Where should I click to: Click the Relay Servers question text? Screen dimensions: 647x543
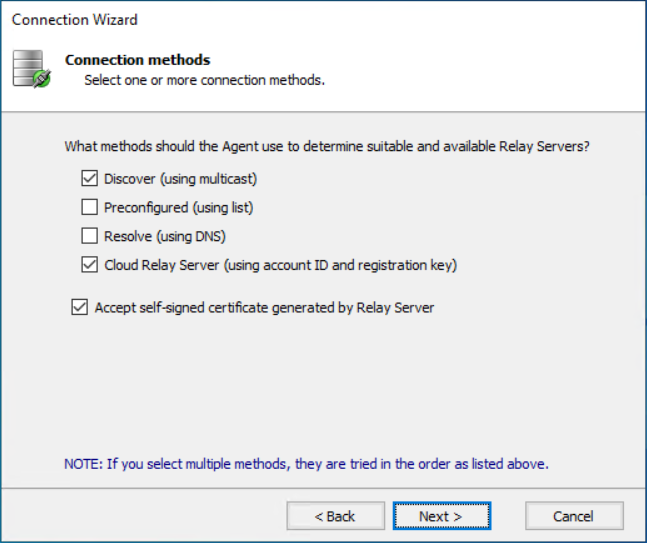tap(327, 146)
